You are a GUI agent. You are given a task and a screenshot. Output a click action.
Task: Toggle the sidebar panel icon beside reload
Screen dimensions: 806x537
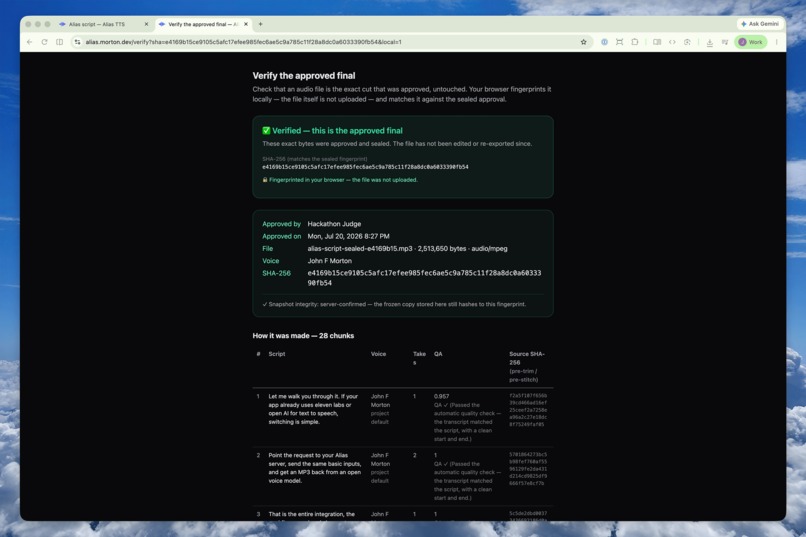60,42
